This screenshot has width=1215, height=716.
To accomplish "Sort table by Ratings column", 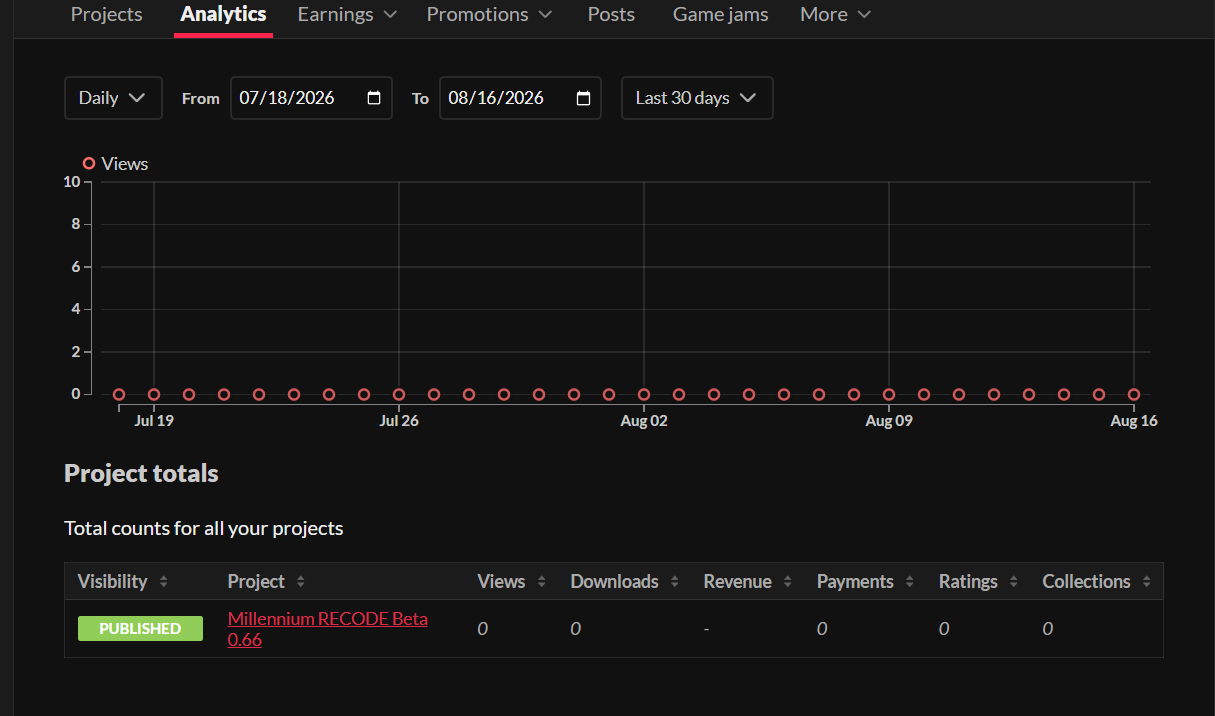I will click(979, 581).
